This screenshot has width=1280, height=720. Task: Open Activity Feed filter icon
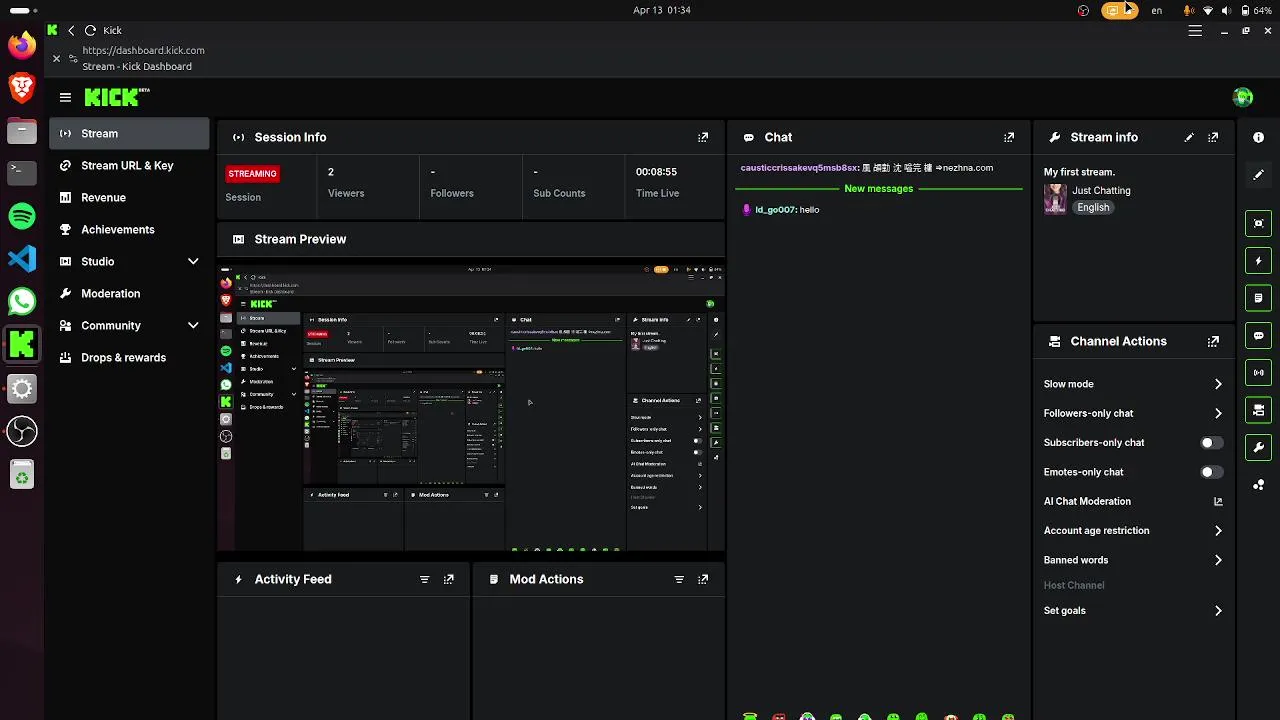coord(424,579)
